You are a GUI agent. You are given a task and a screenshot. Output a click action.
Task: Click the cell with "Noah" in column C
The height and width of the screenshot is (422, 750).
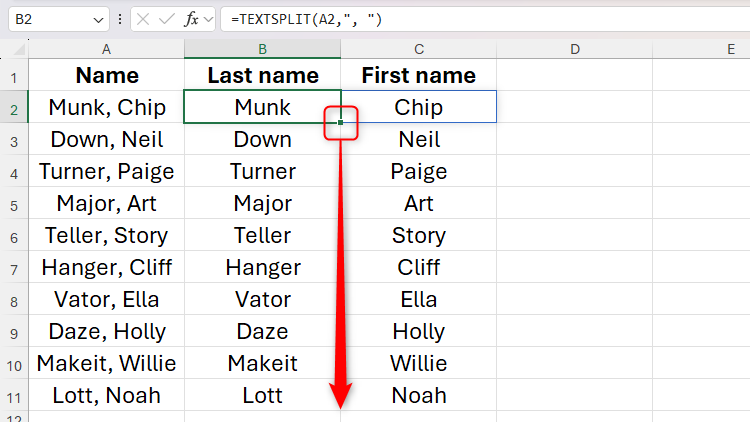click(418, 395)
